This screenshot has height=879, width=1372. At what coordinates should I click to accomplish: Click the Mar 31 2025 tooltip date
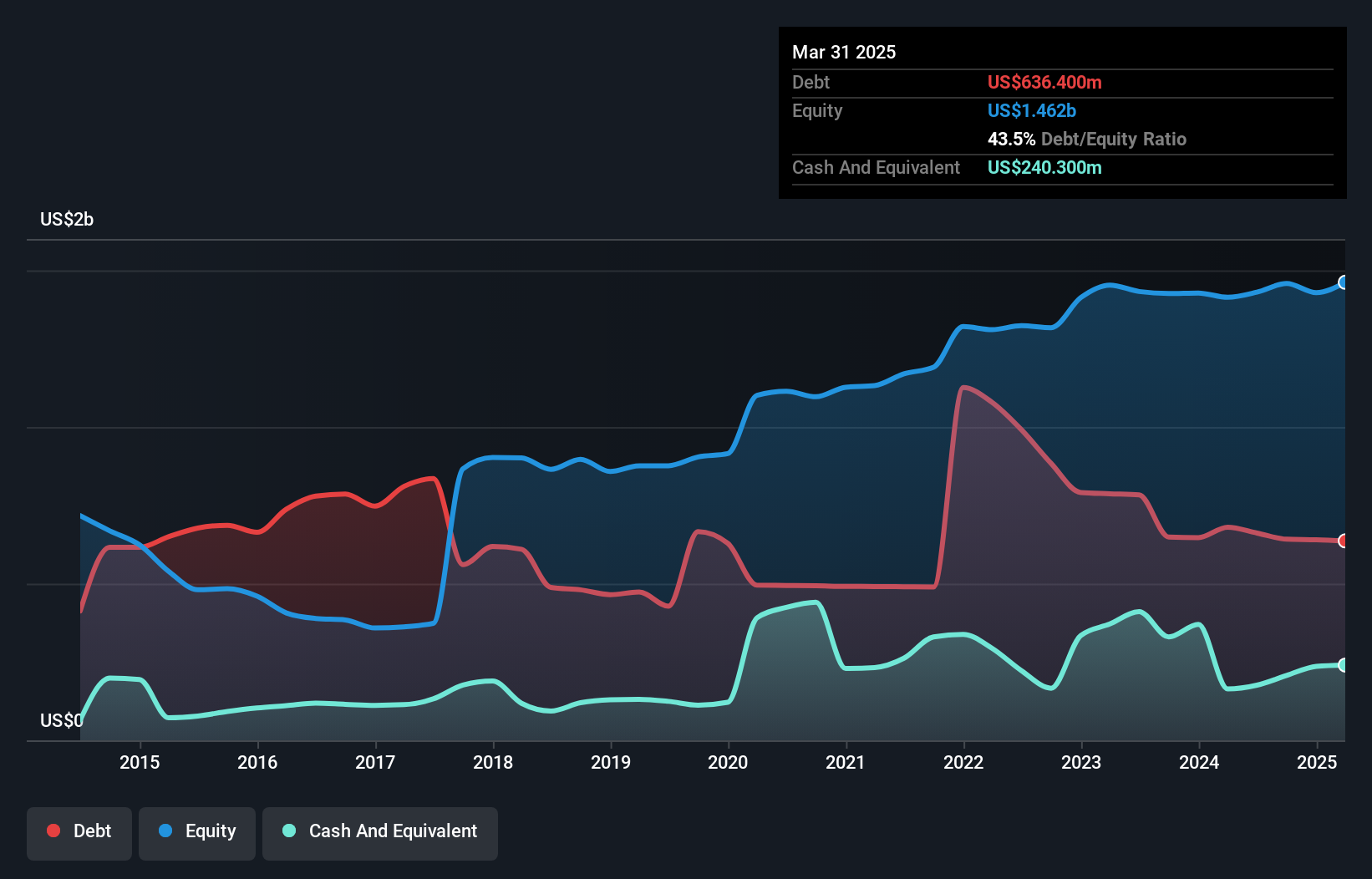point(844,52)
